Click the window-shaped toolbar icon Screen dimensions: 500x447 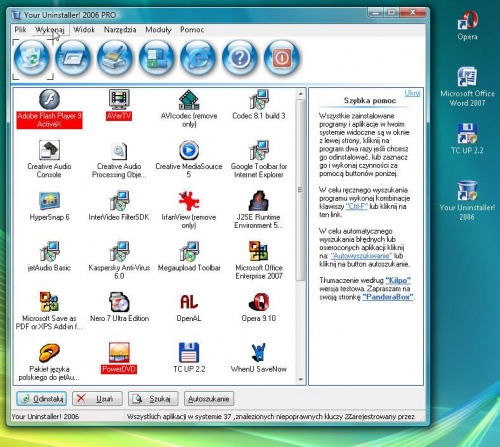pyautogui.click(x=73, y=58)
